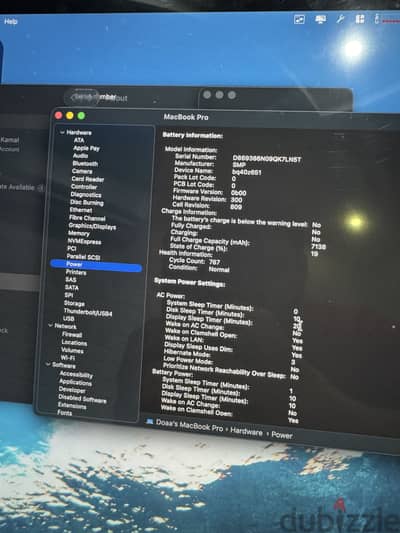The width and height of the screenshot is (400, 533).
Task: Select USB in the sidebar
Action: coord(68,319)
